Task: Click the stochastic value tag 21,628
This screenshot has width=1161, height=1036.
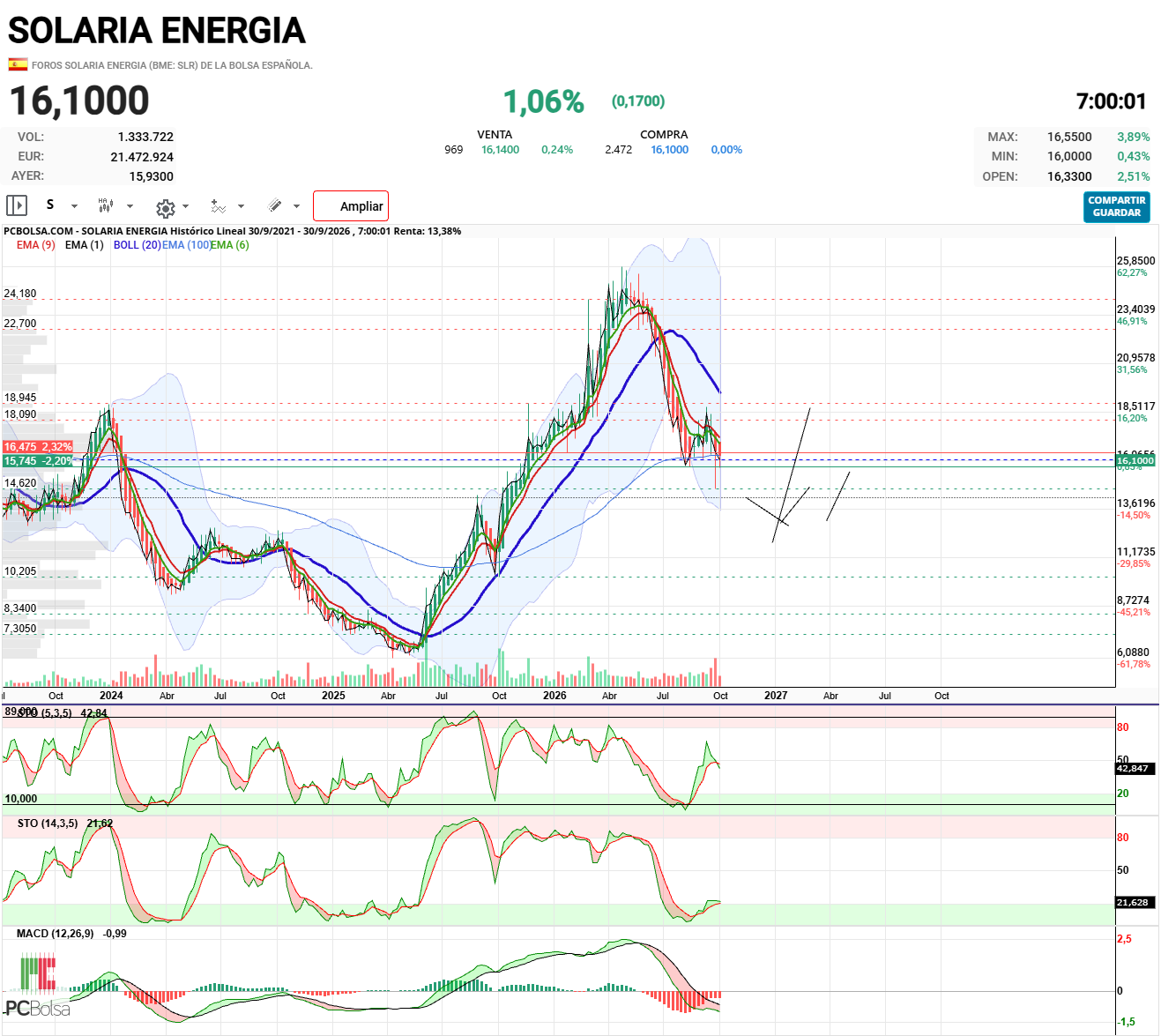Action: (1133, 903)
